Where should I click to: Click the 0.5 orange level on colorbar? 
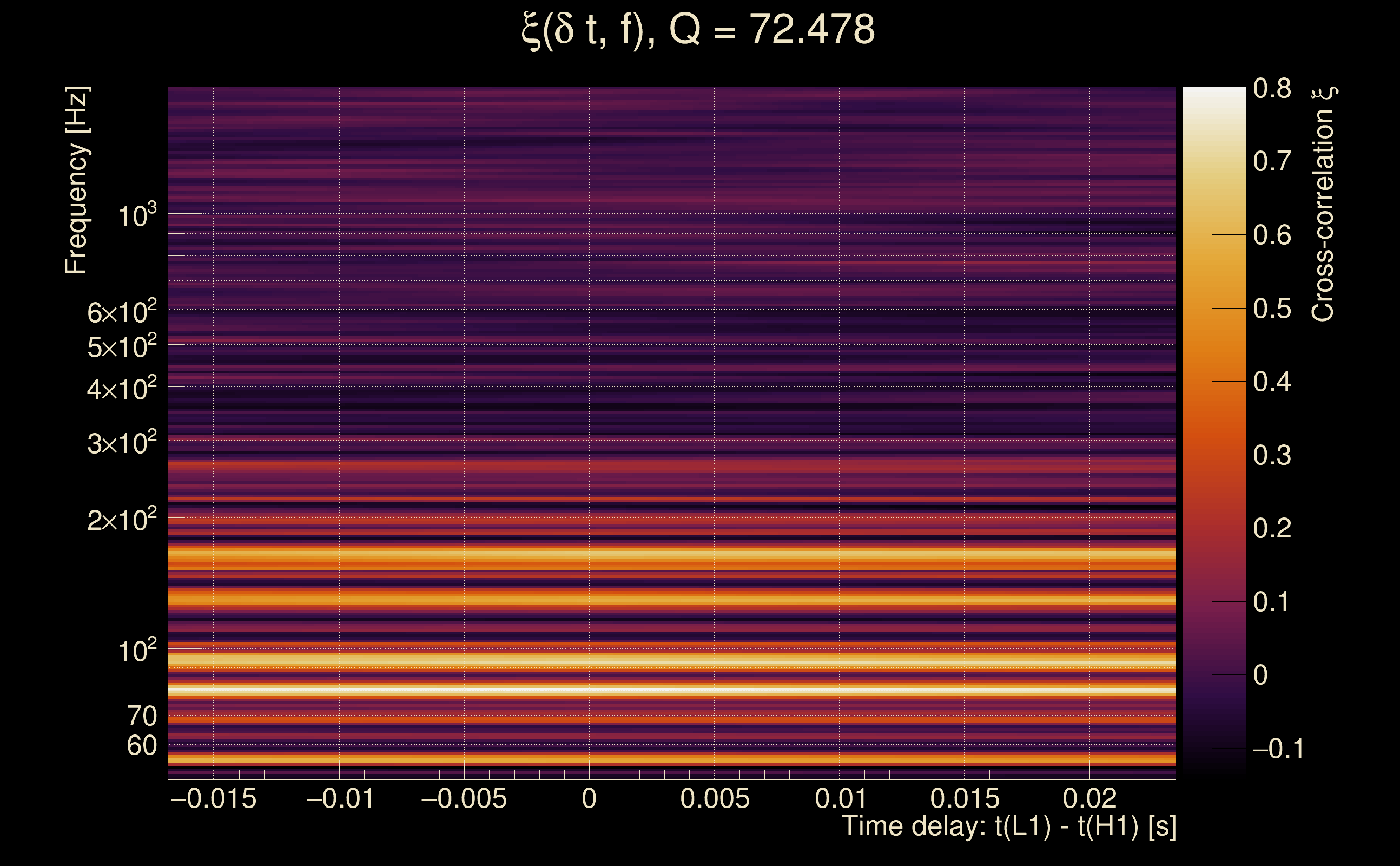click(1213, 308)
